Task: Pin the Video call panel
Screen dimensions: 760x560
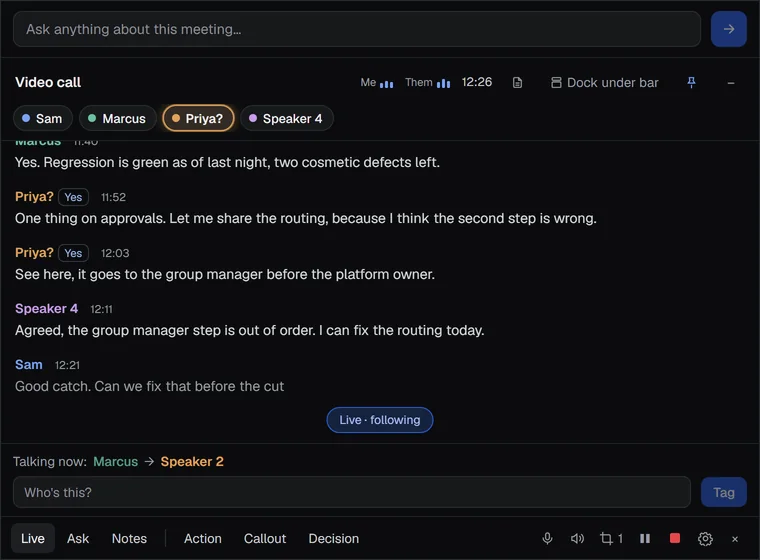Action: point(691,83)
